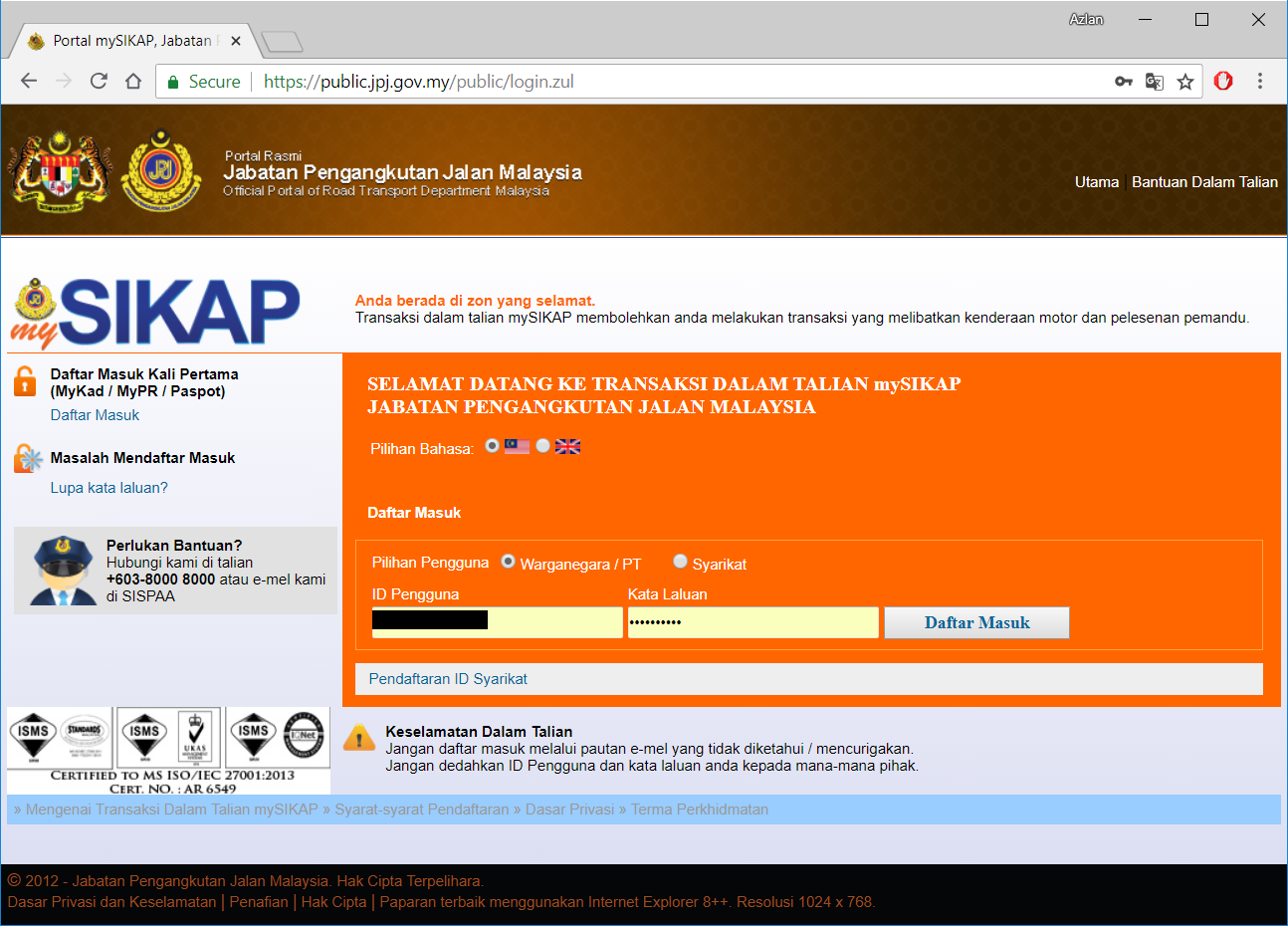Click the 'Anda berada di zon yang selamat.' text
Screen dimensions: 1288x926
click(475, 301)
